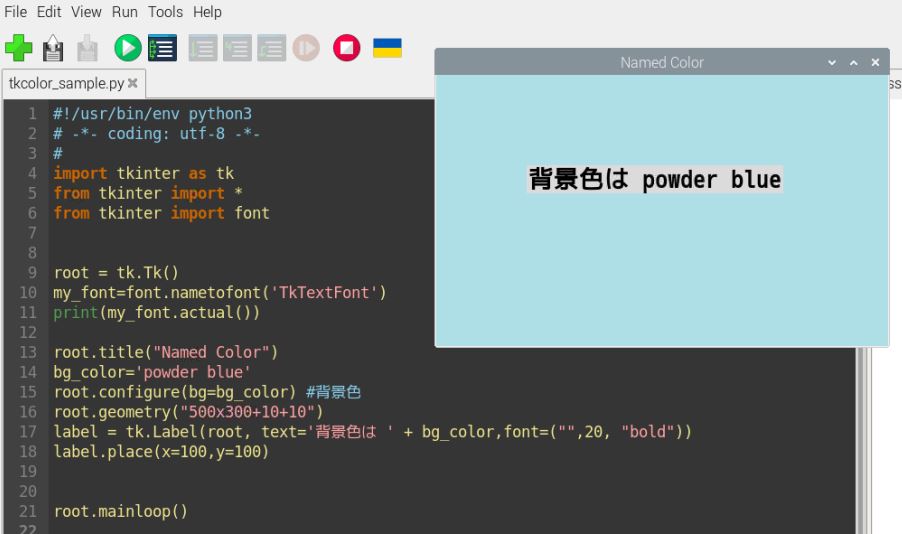Create a new file with the green plus icon
The image size is (902, 534).
tap(18, 48)
